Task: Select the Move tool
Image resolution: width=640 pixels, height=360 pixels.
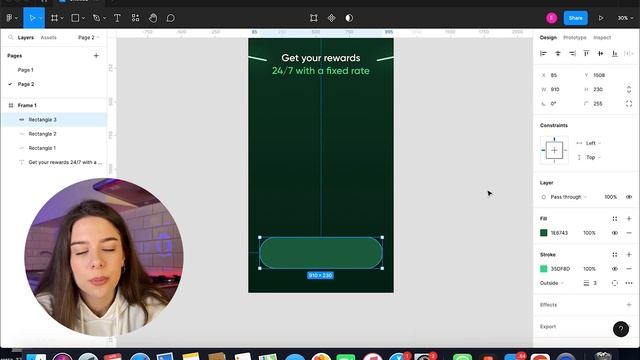Action: [32, 18]
